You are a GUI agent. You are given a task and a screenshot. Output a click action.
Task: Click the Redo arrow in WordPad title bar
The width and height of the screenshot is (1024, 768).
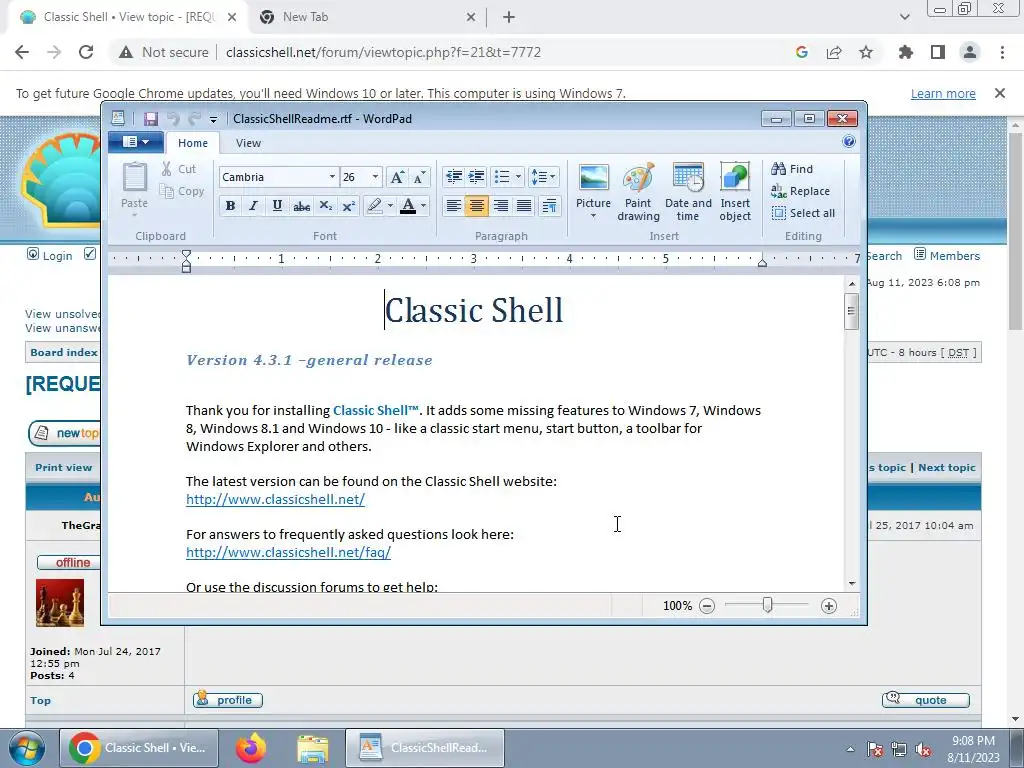click(194, 119)
